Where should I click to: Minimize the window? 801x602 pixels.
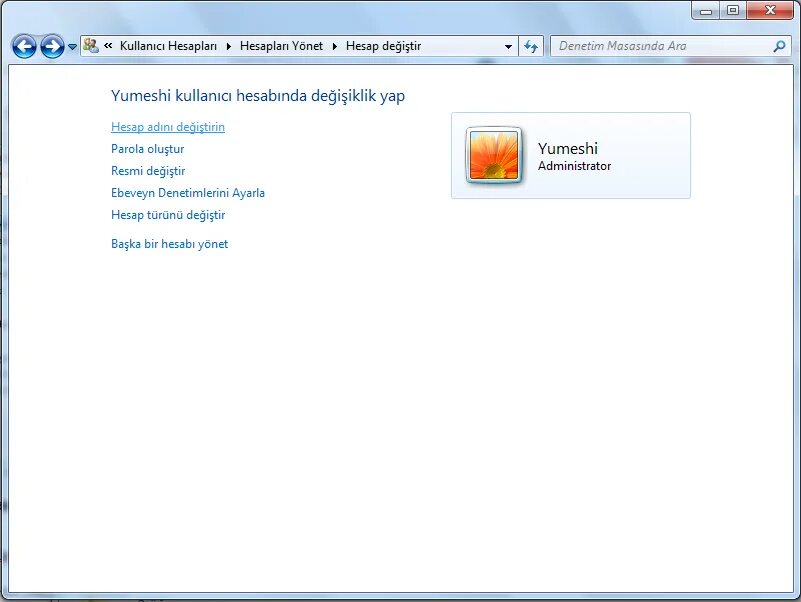coord(706,10)
